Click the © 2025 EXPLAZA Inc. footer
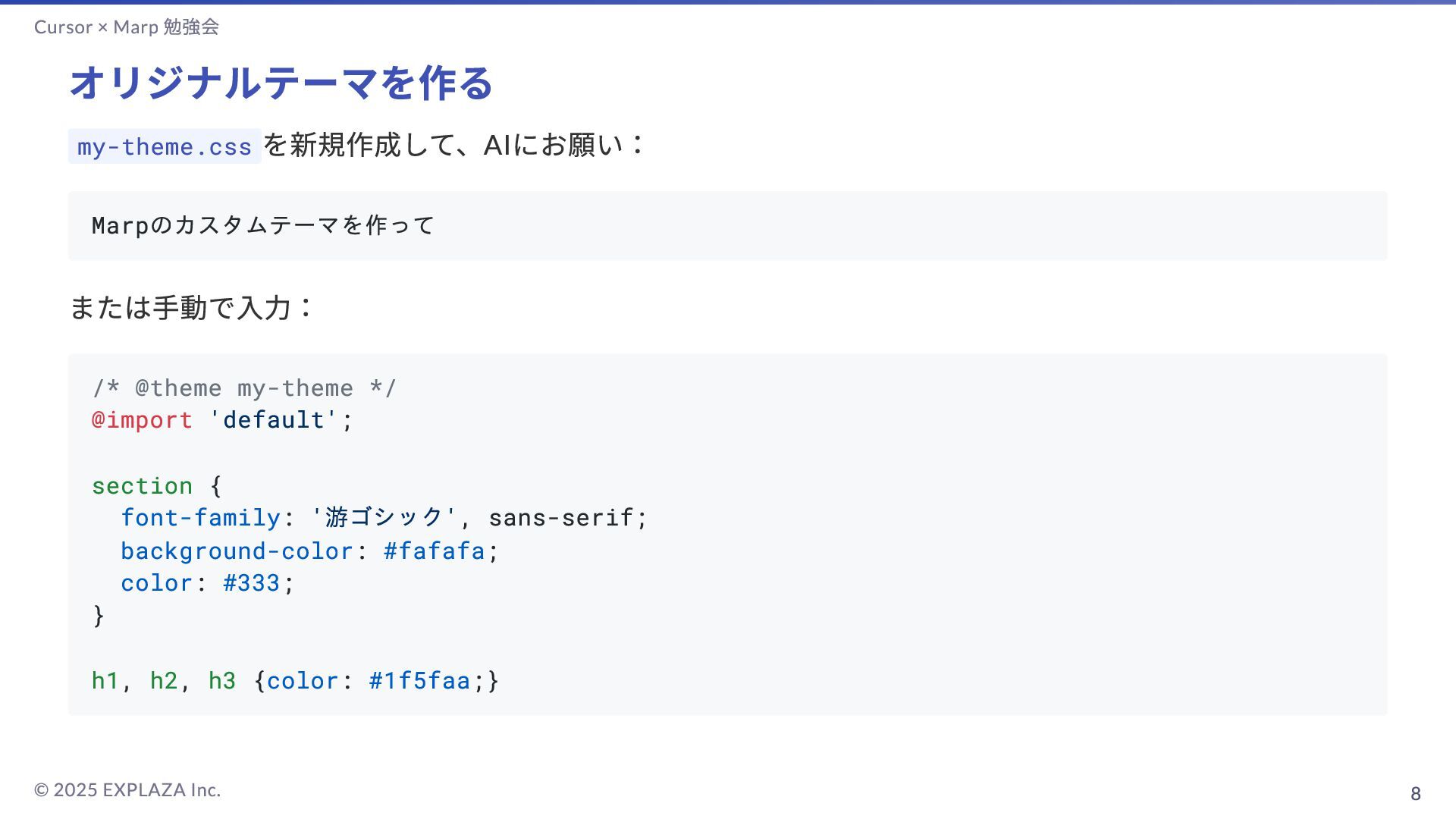This screenshot has height=819, width=1456. [127, 790]
